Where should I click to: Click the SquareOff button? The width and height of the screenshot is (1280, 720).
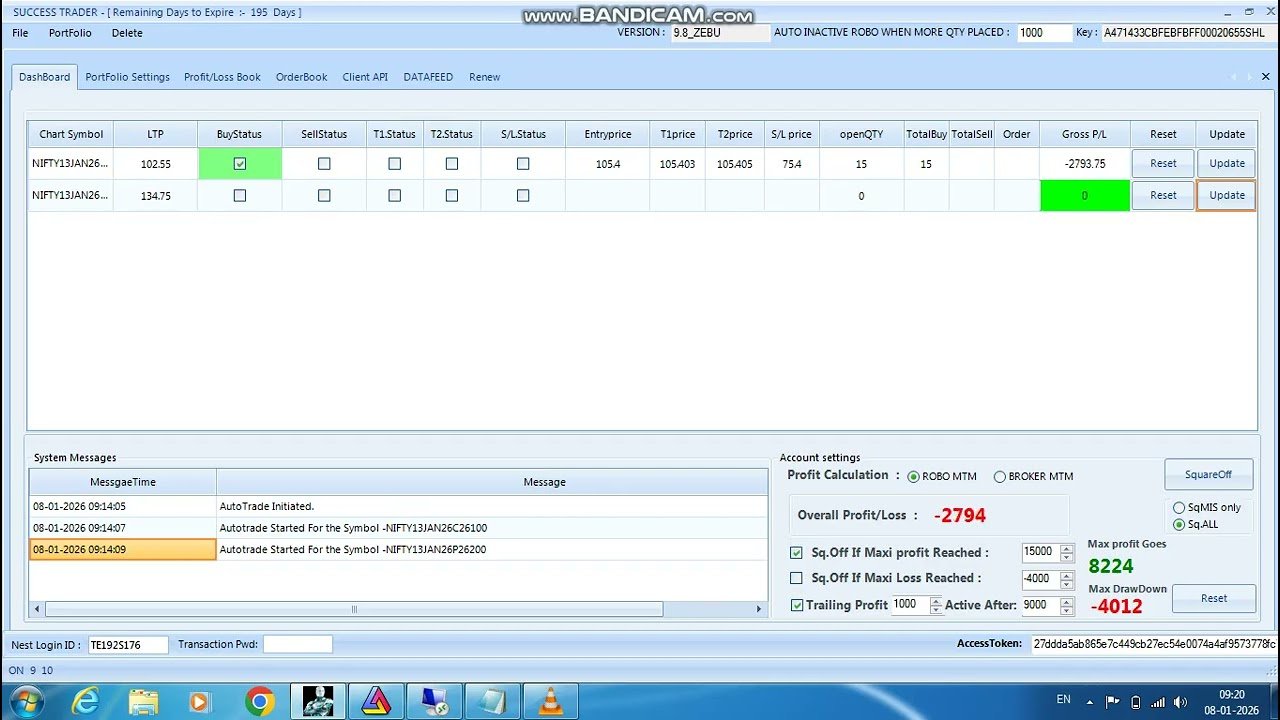point(1208,474)
